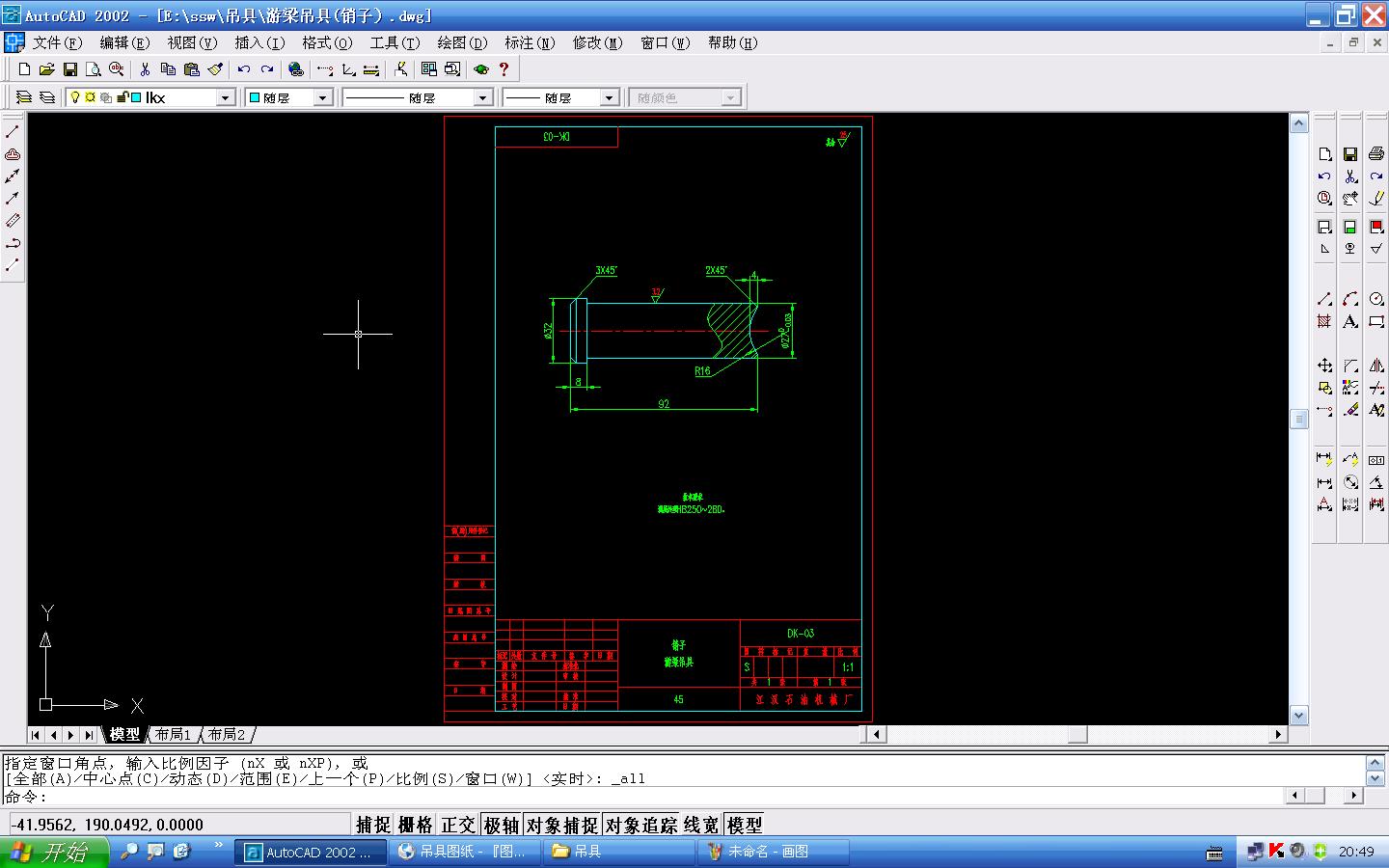
Task: Open the 随颜色 plot style dropdown
Action: [x=730, y=97]
